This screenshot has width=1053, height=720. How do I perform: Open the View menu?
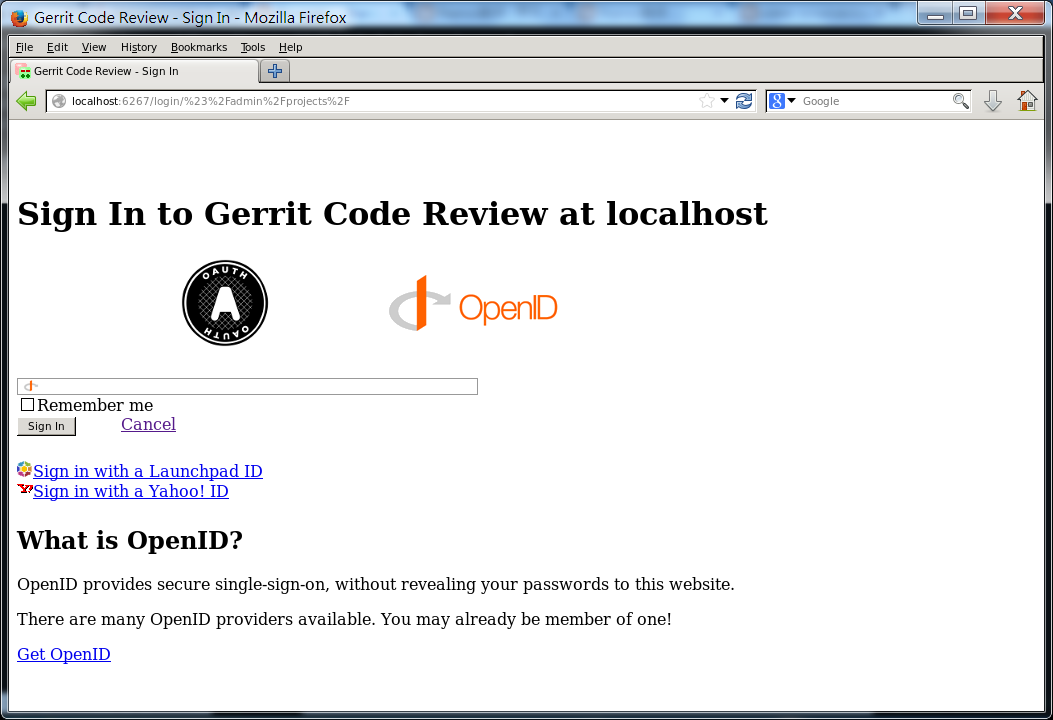coord(94,47)
